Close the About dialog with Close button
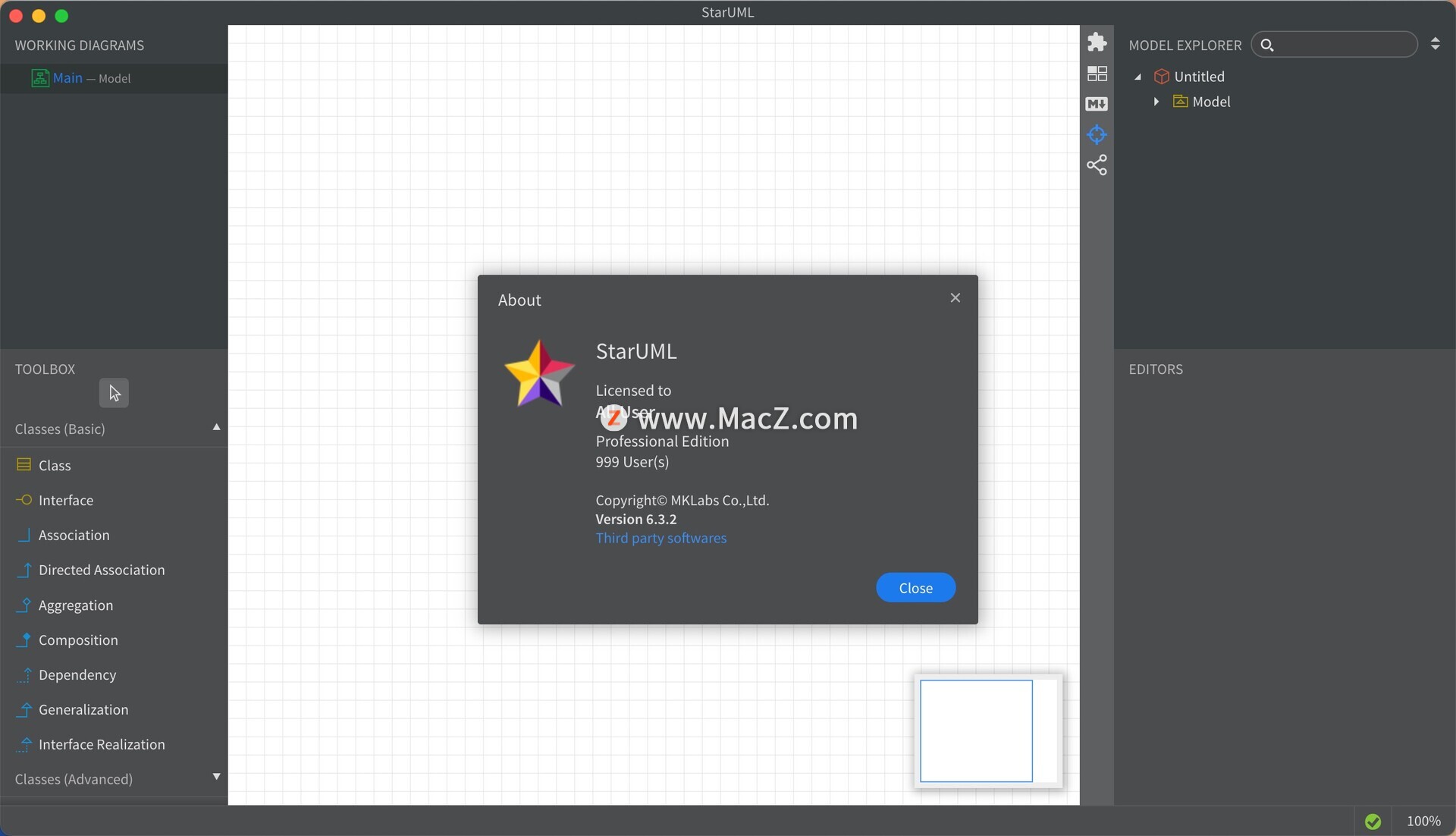 click(915, 588)
